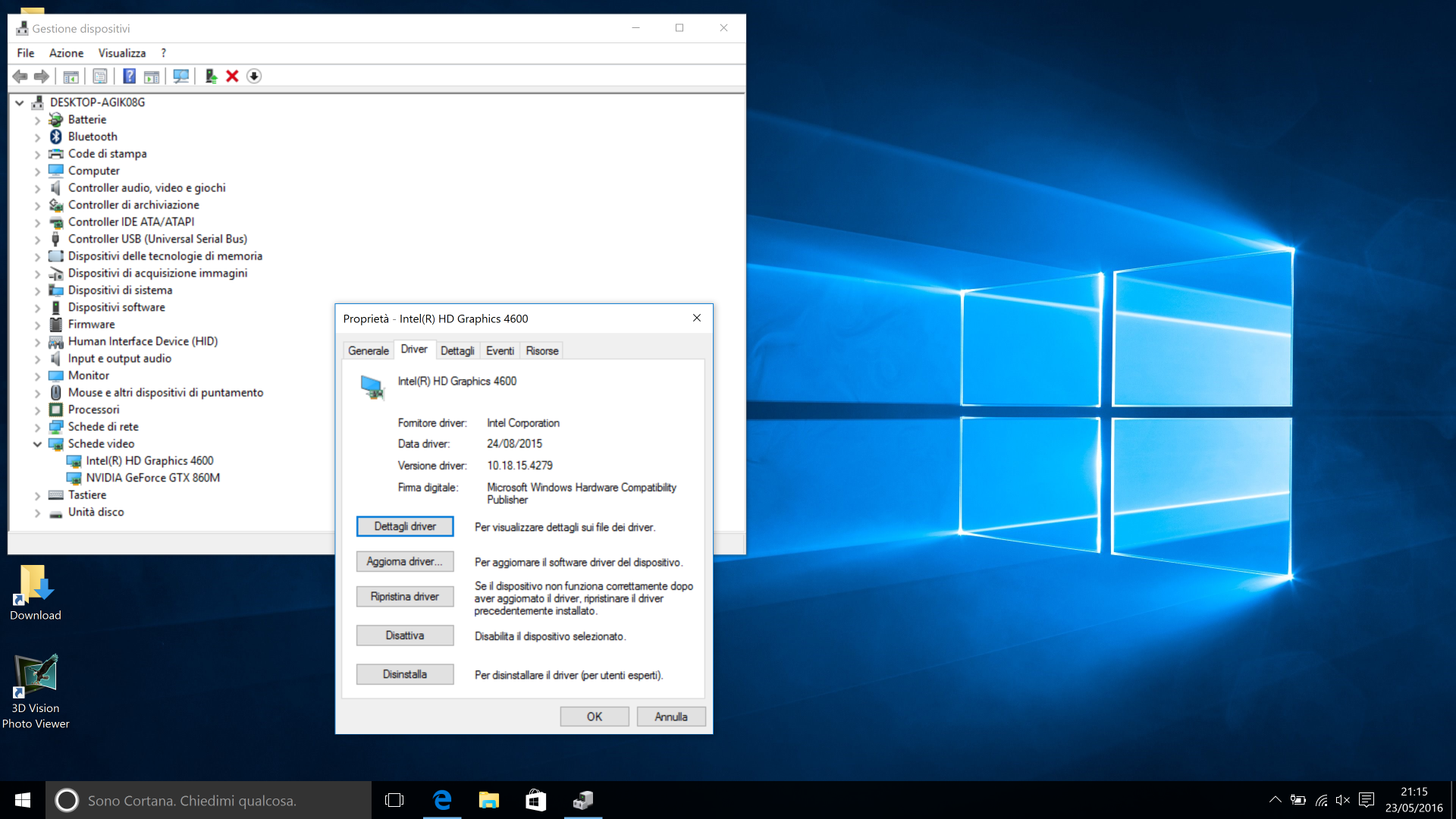The image size is (1456, 819).
Task: Expand the Schede di rete node
Action: point(37,427)
